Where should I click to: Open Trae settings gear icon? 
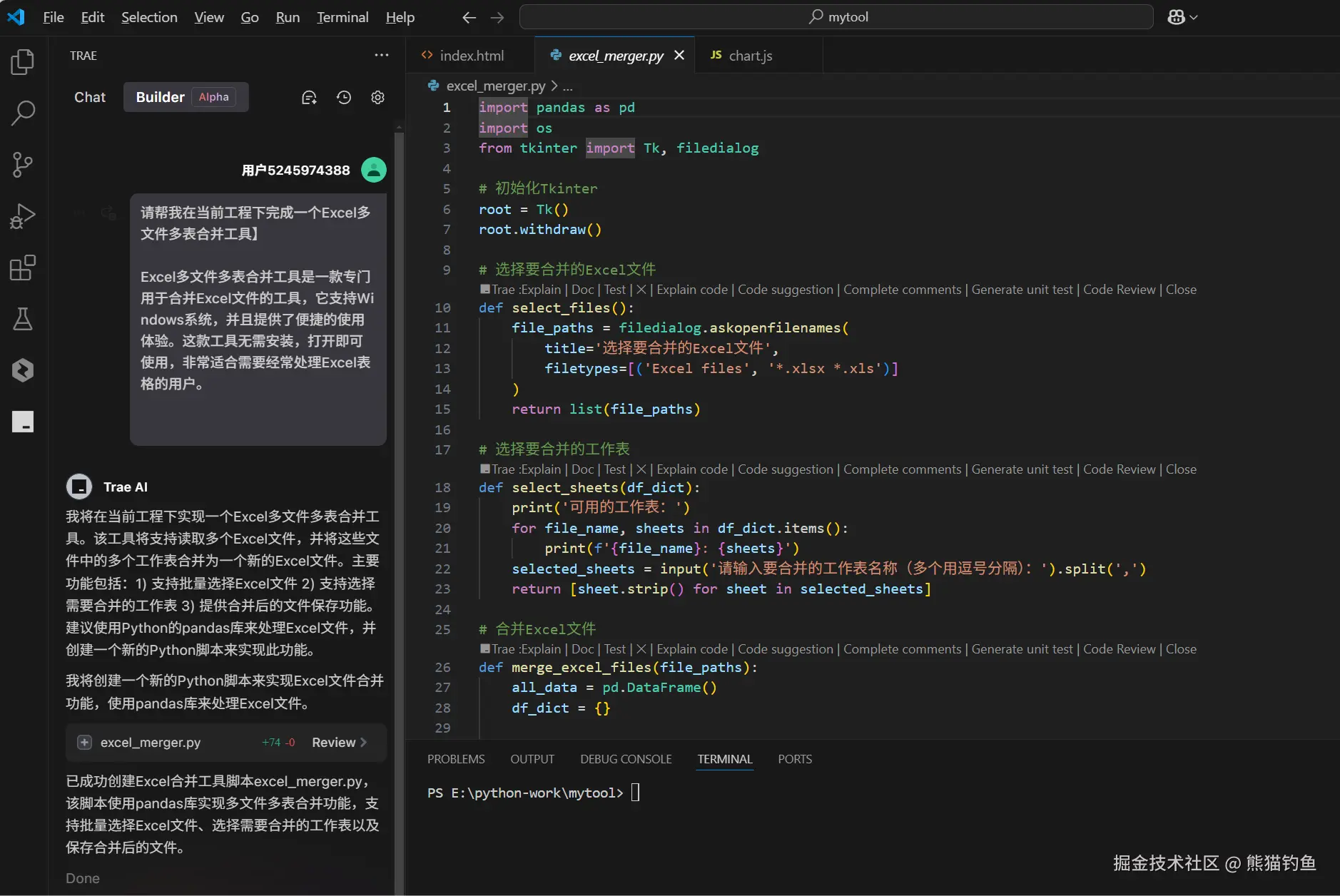(378, 98)
